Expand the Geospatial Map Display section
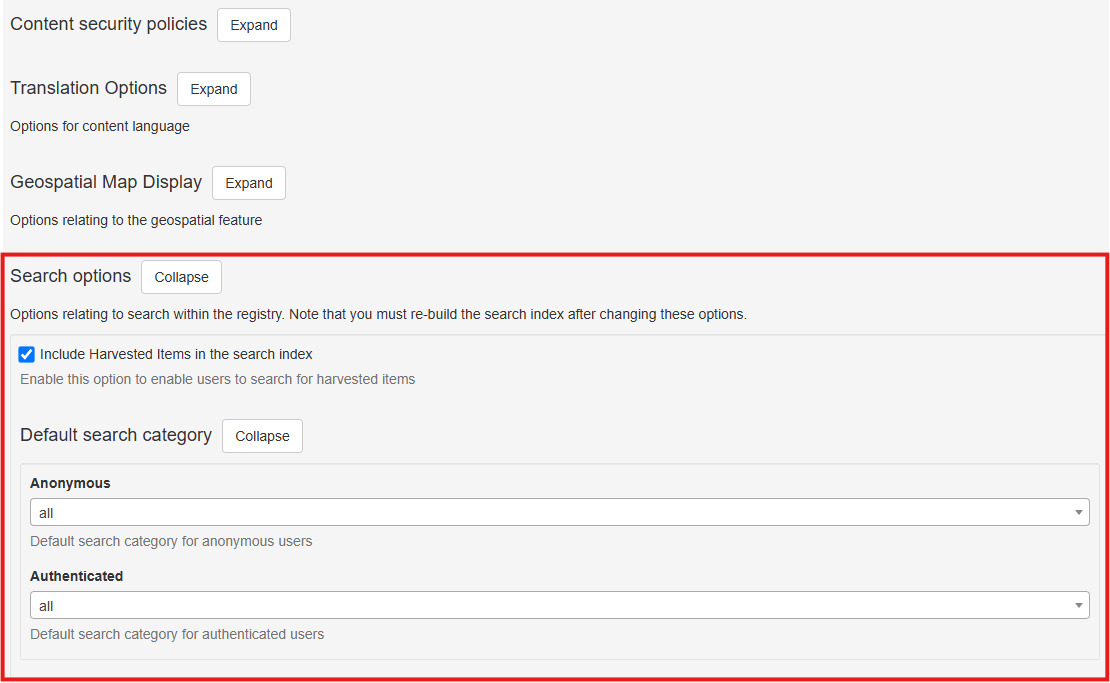 coord(248,183)
